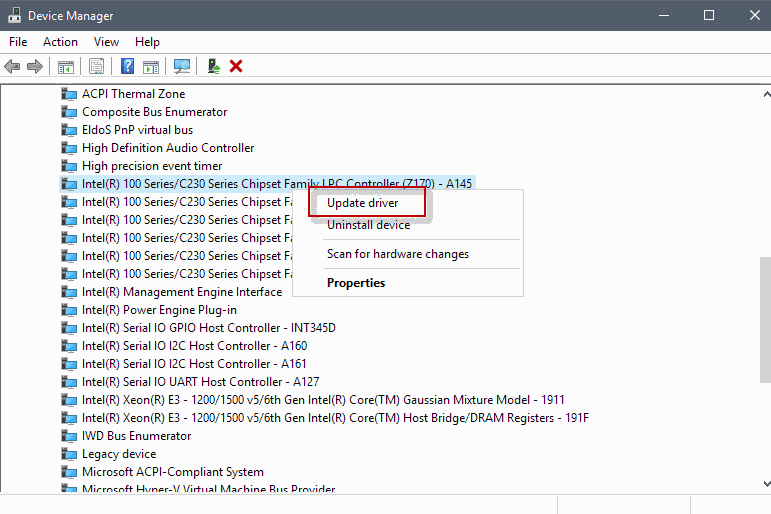Click icon beside High precision event timer
The height and width of the screenshot is (514, 771).
69,166
